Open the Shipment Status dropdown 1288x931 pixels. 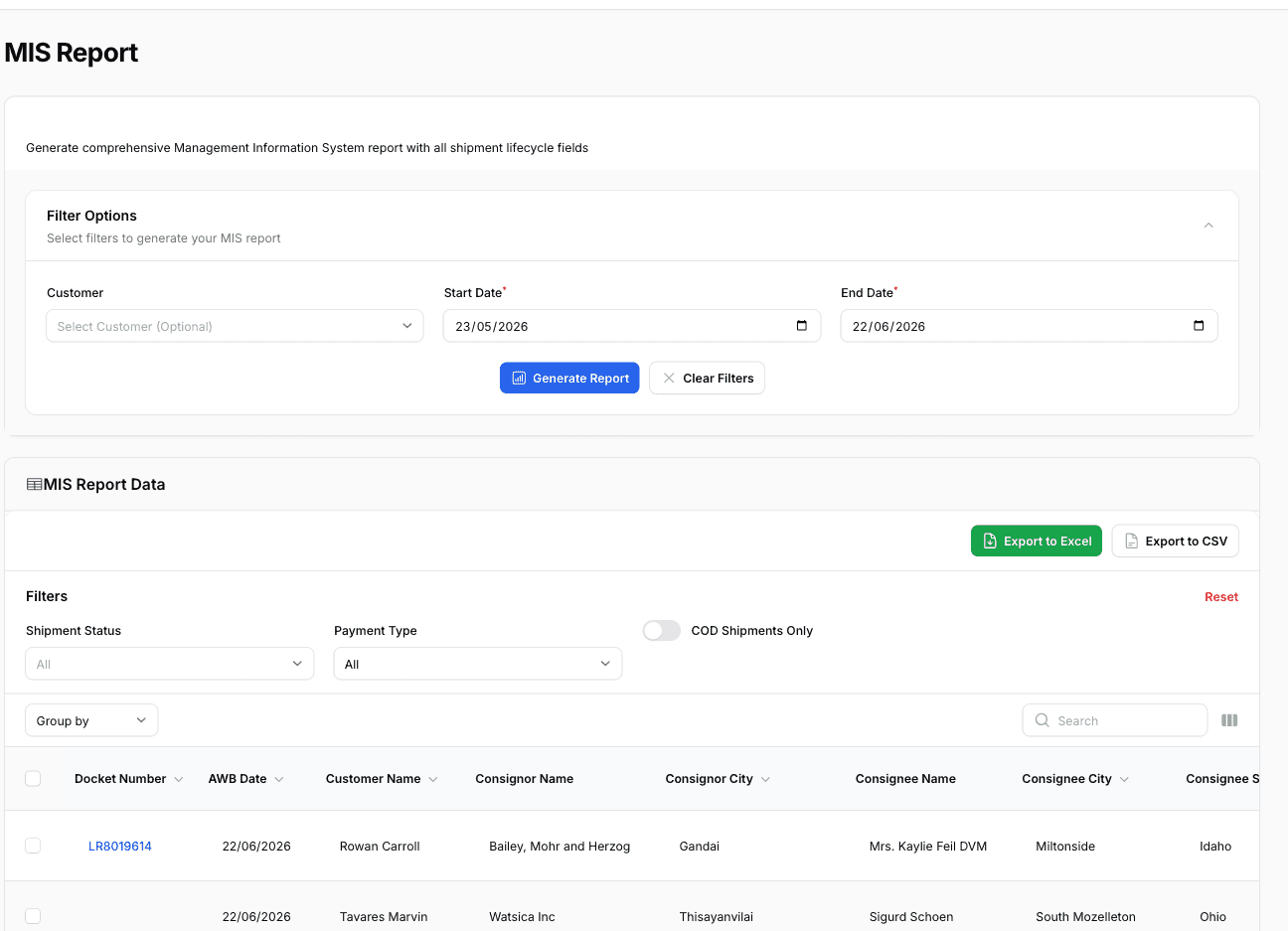(170, 664)
